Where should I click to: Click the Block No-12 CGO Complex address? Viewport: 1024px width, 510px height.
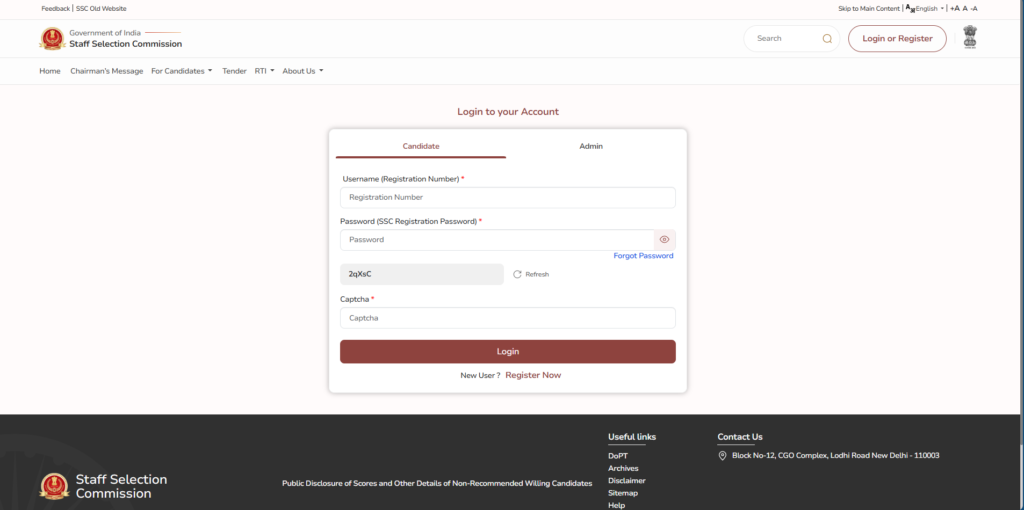(835, 456)
